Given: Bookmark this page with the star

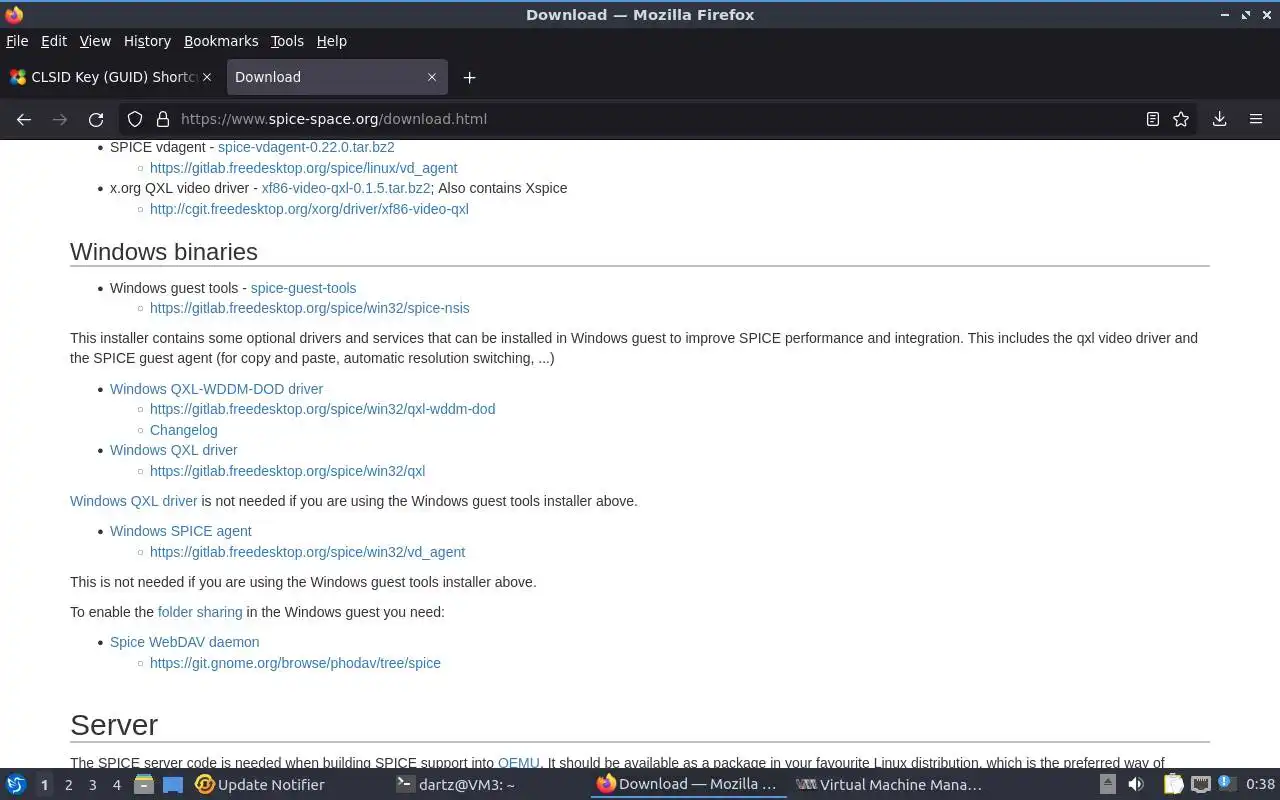Looking at the screenshot, I should (x=1181, y=119).
